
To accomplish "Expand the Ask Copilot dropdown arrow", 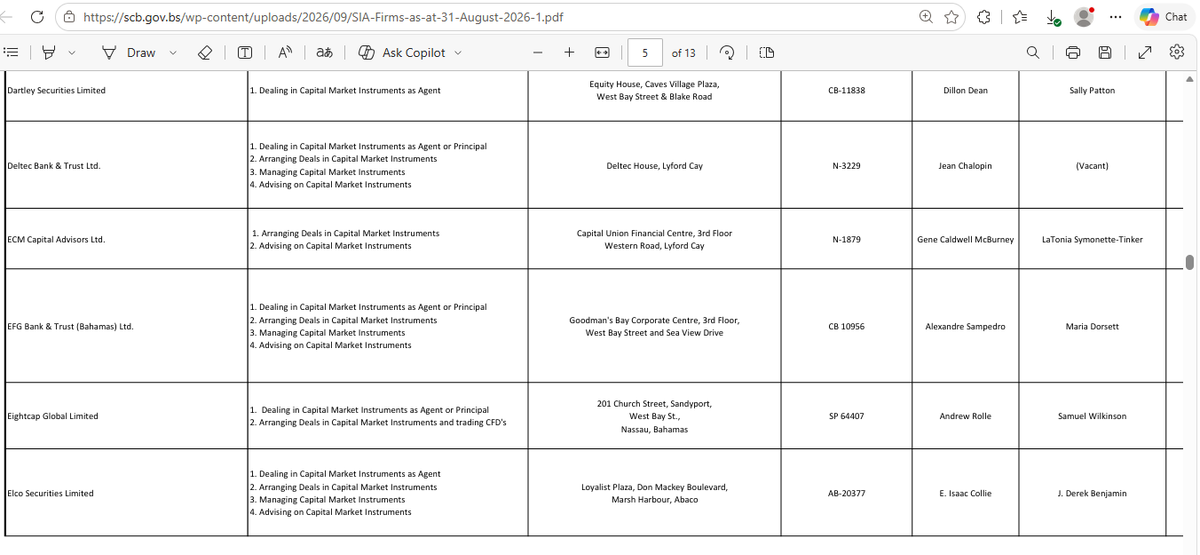I will pos(459,53).
